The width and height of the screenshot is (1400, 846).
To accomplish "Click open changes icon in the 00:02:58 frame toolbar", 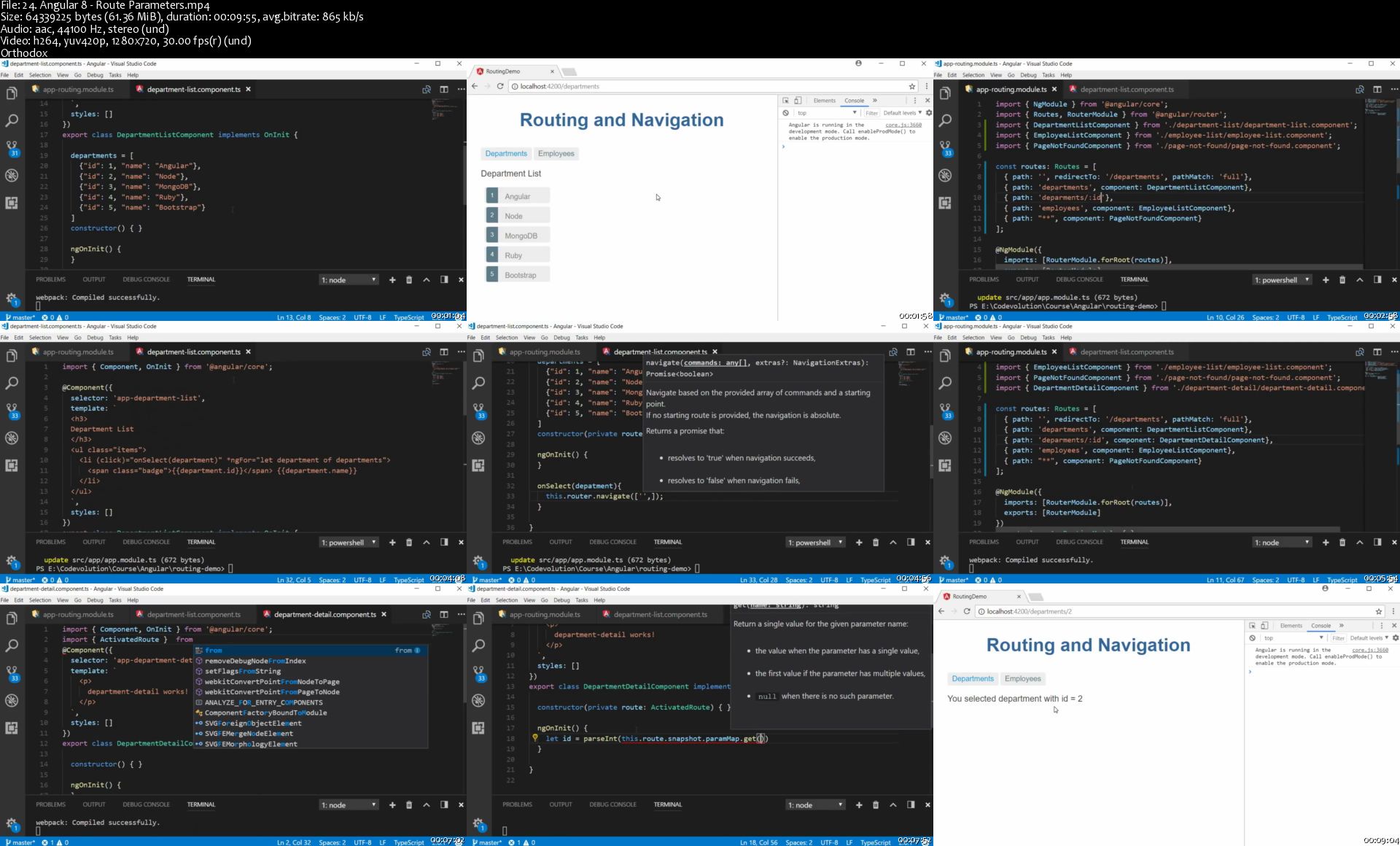I will point(1359,89).
